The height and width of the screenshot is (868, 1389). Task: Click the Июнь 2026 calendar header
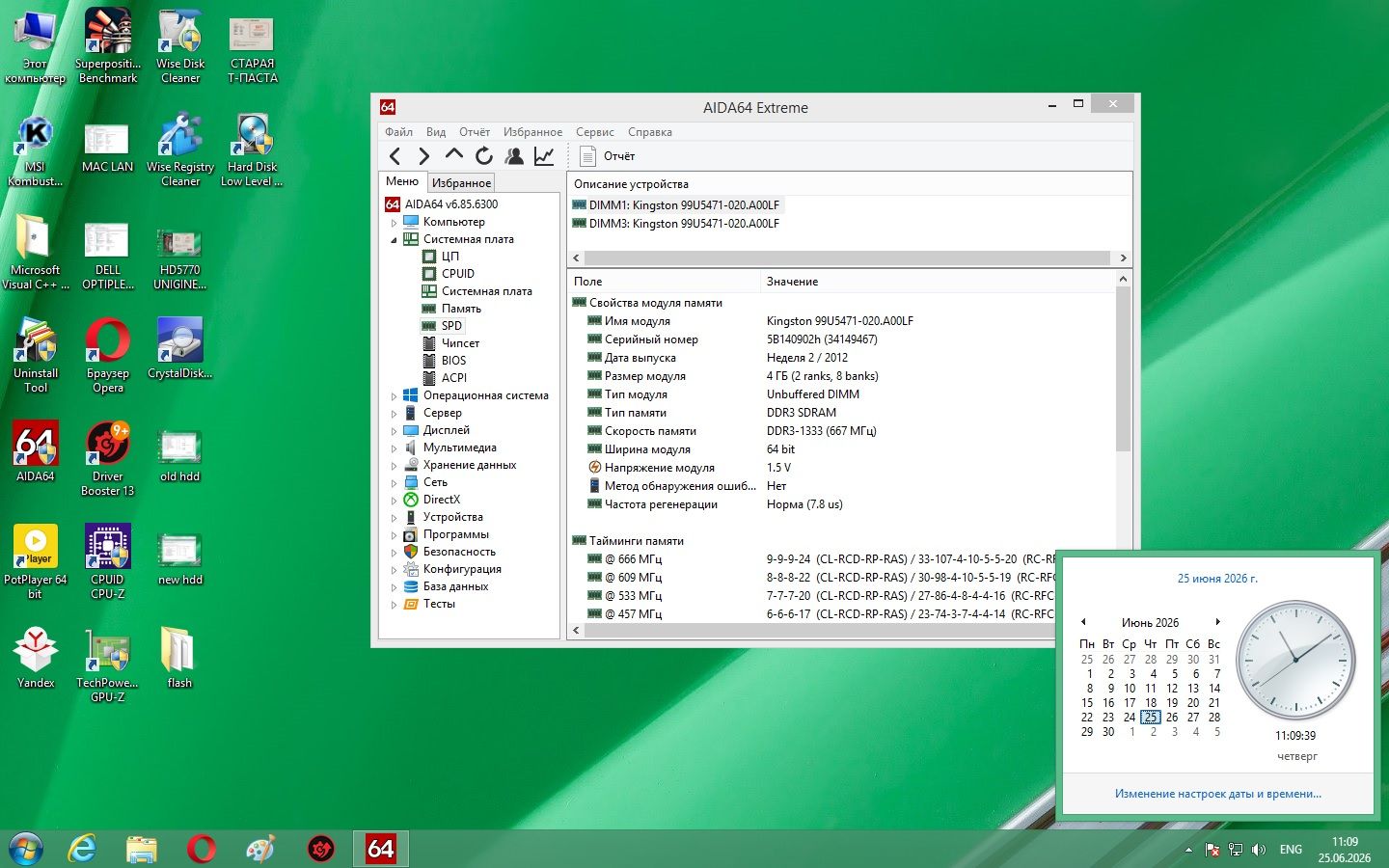pyautogui.click(x=1150, y=623)
